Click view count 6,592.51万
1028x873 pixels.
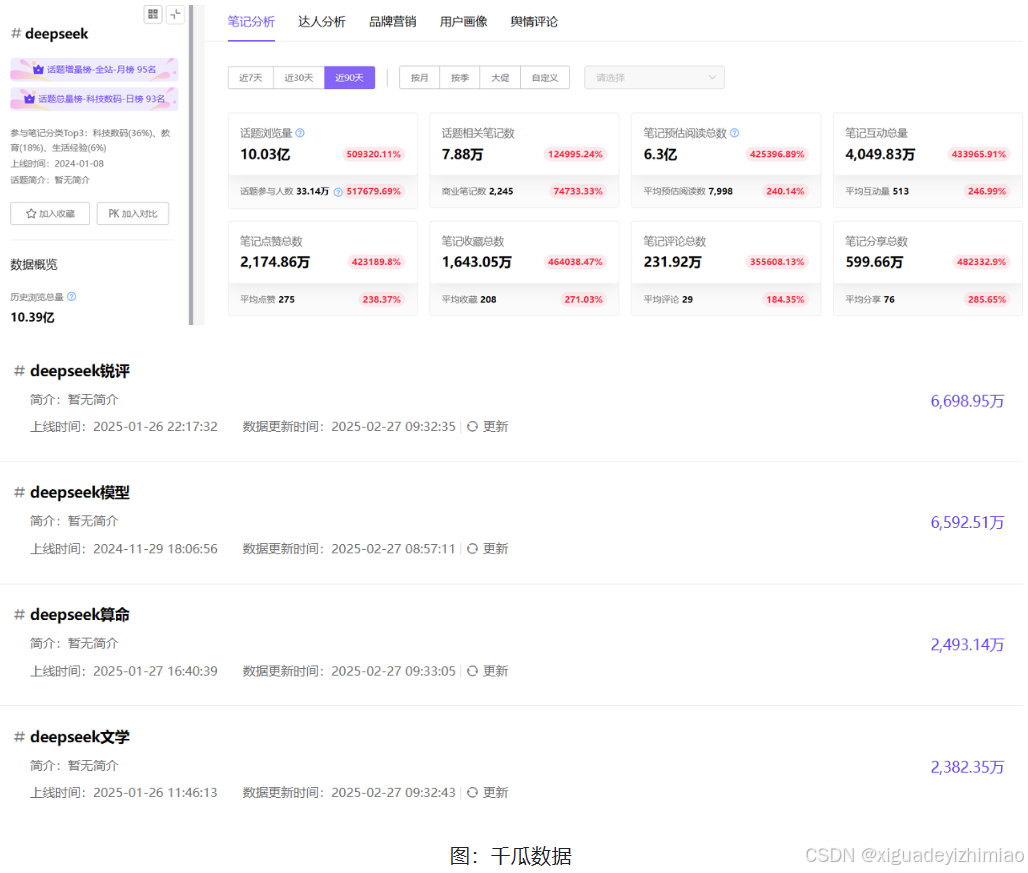pos(967,522)
